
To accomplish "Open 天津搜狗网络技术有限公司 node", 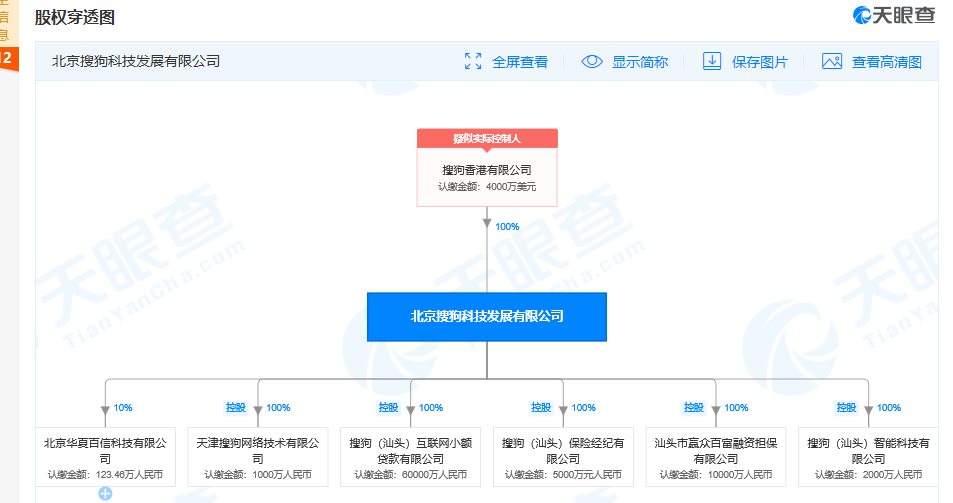I will click(x=258, y=457).
